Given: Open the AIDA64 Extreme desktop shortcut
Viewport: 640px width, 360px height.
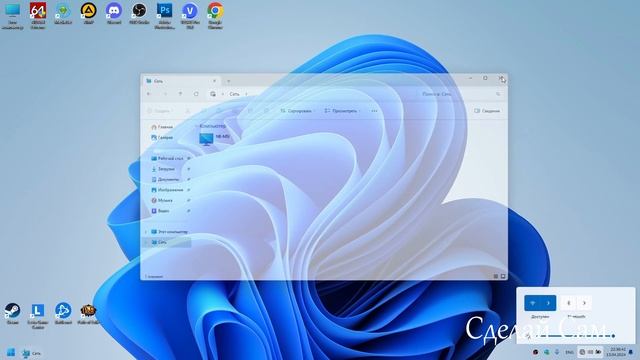Looking at the screenshot, I should tap(38, 16).
